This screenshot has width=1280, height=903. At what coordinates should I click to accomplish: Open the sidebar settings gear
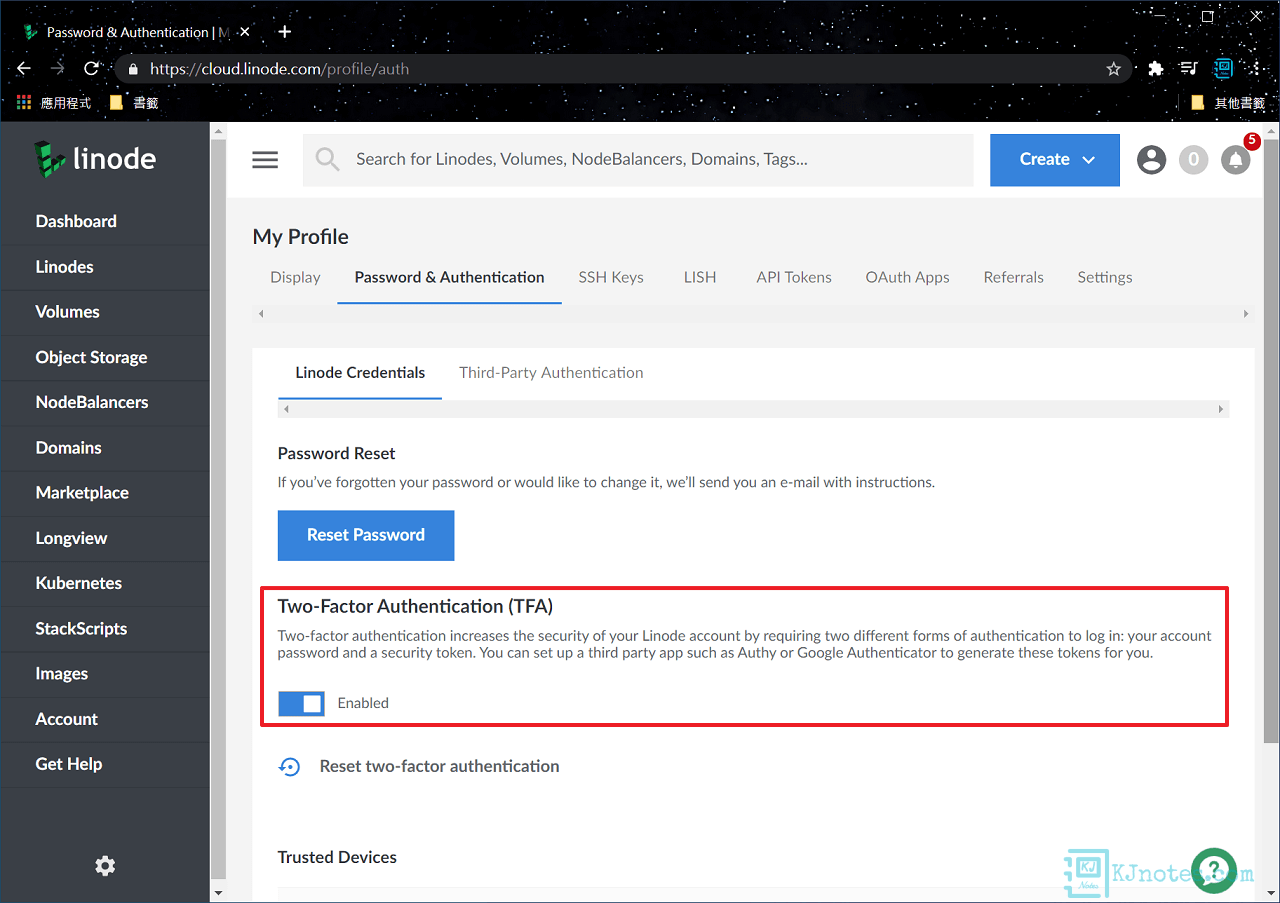point(105,866)
